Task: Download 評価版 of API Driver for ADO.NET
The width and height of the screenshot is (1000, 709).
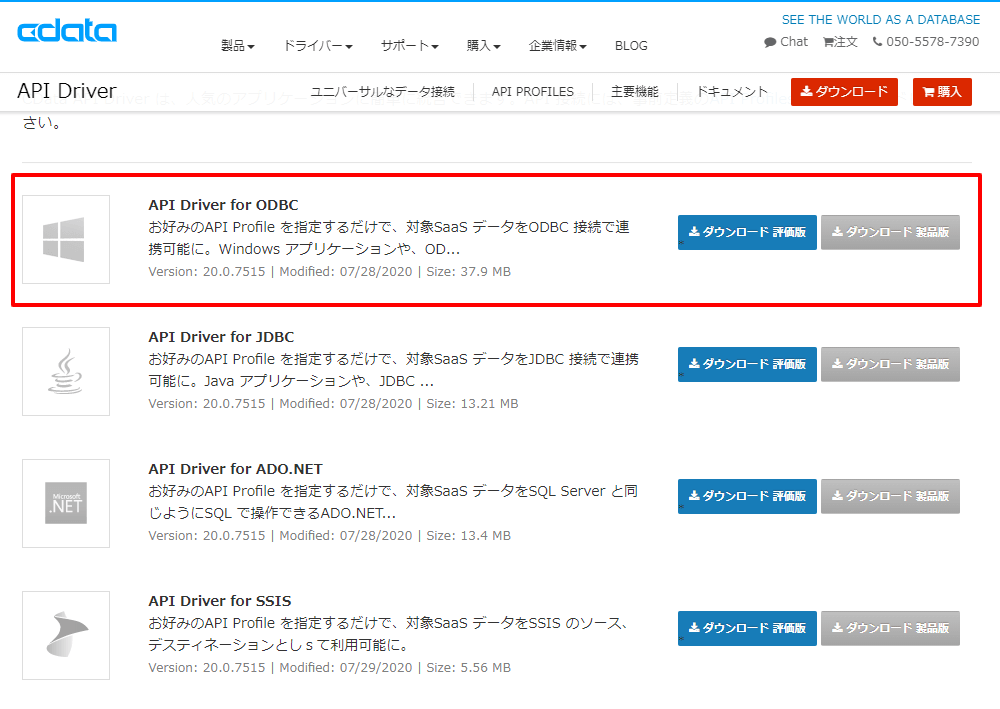Action: coord(747,496)
